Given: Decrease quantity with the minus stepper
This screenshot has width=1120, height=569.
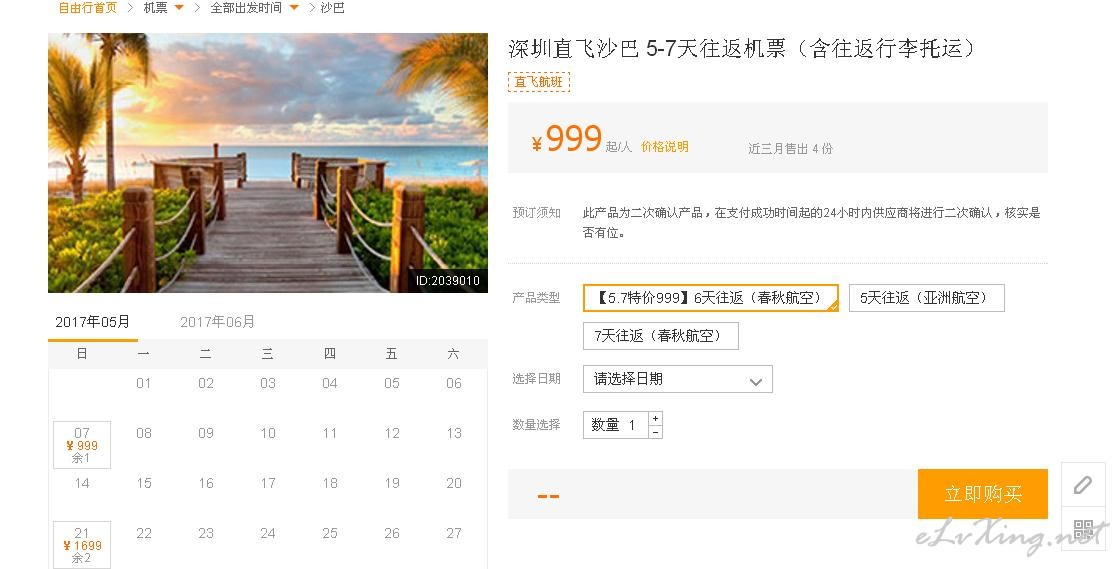Looking at the screenshot, I should [x=655, y=432].
